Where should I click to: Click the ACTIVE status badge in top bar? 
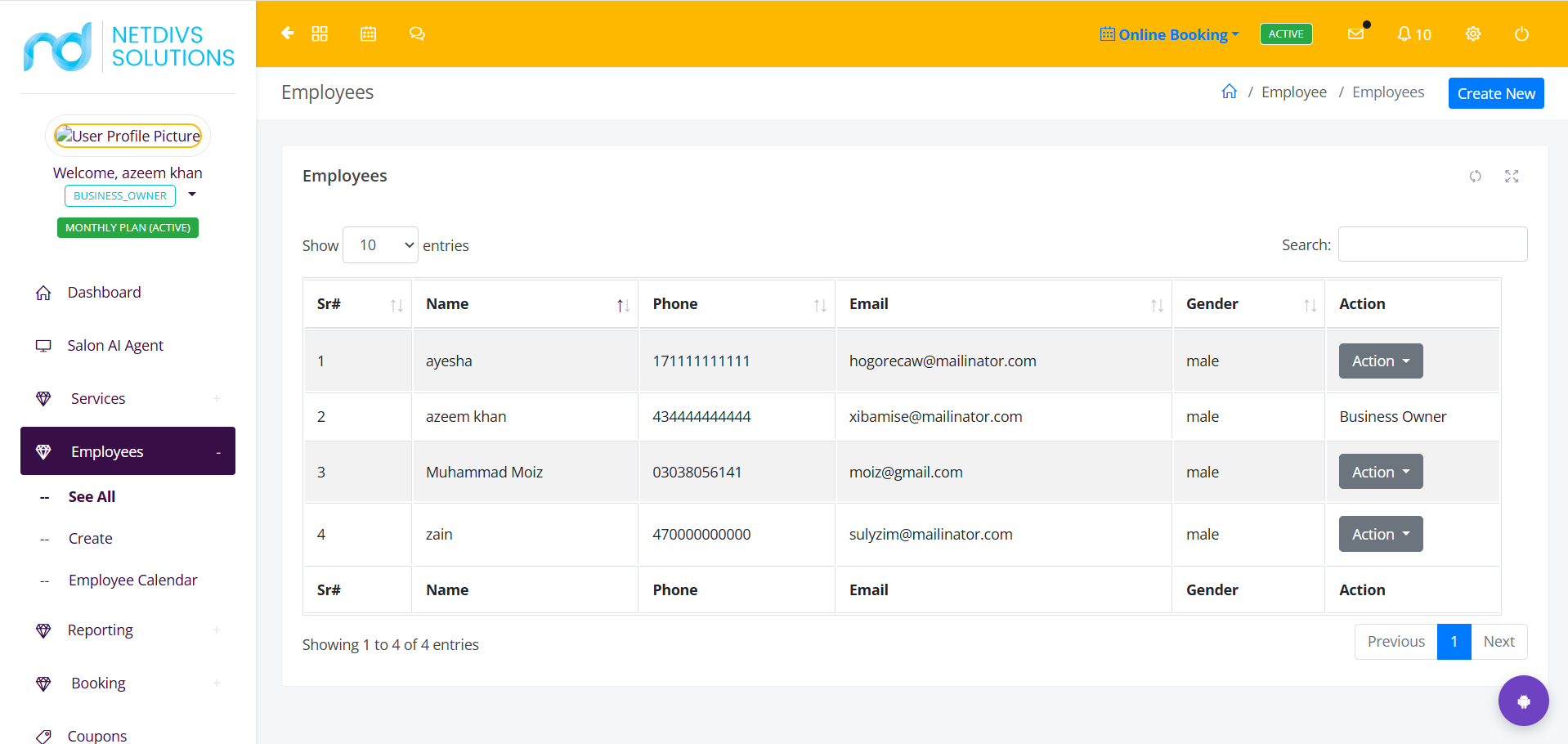[x=1286, y=34]
